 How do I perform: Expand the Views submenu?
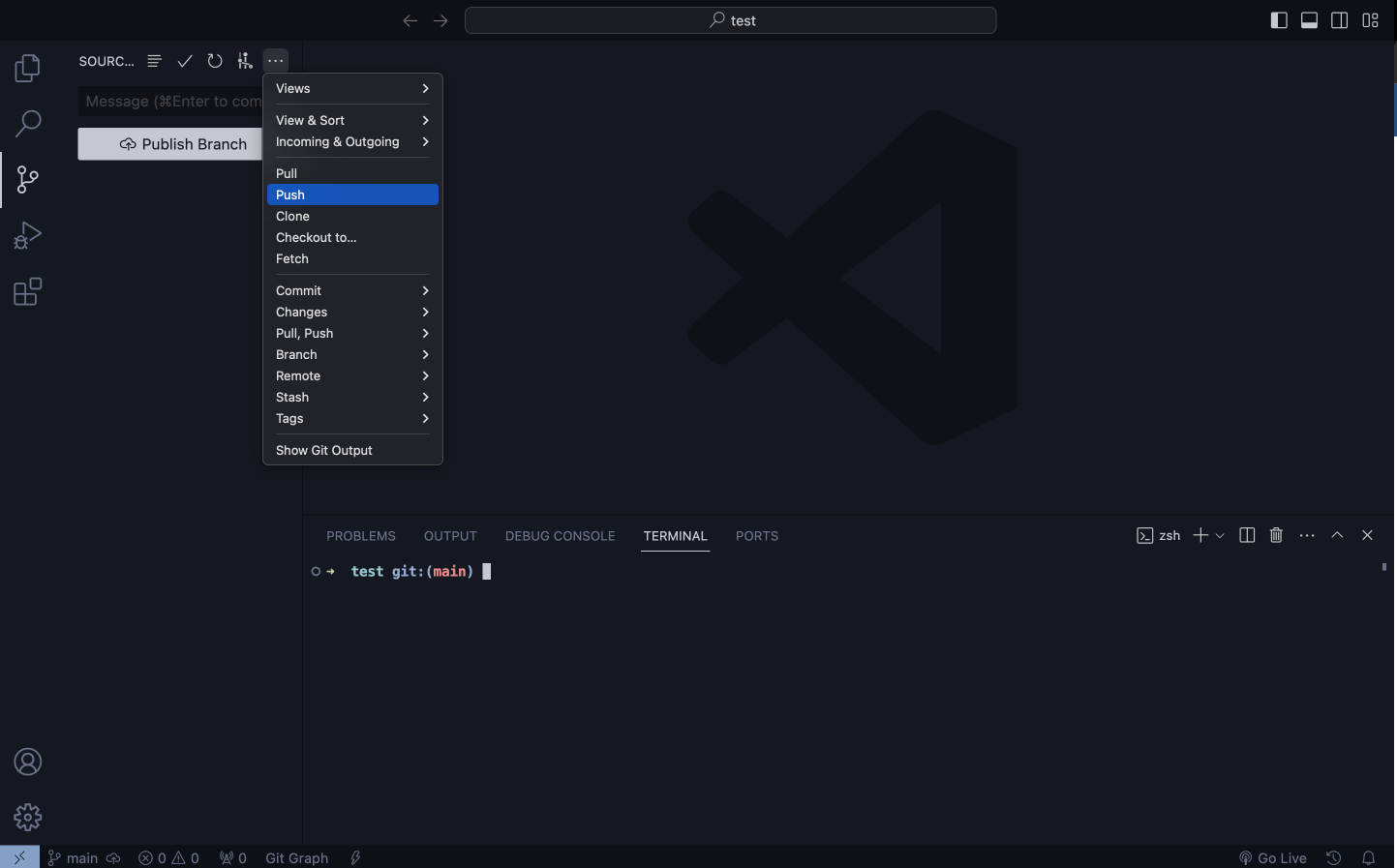pyautogui.click(x=351, y=88)
